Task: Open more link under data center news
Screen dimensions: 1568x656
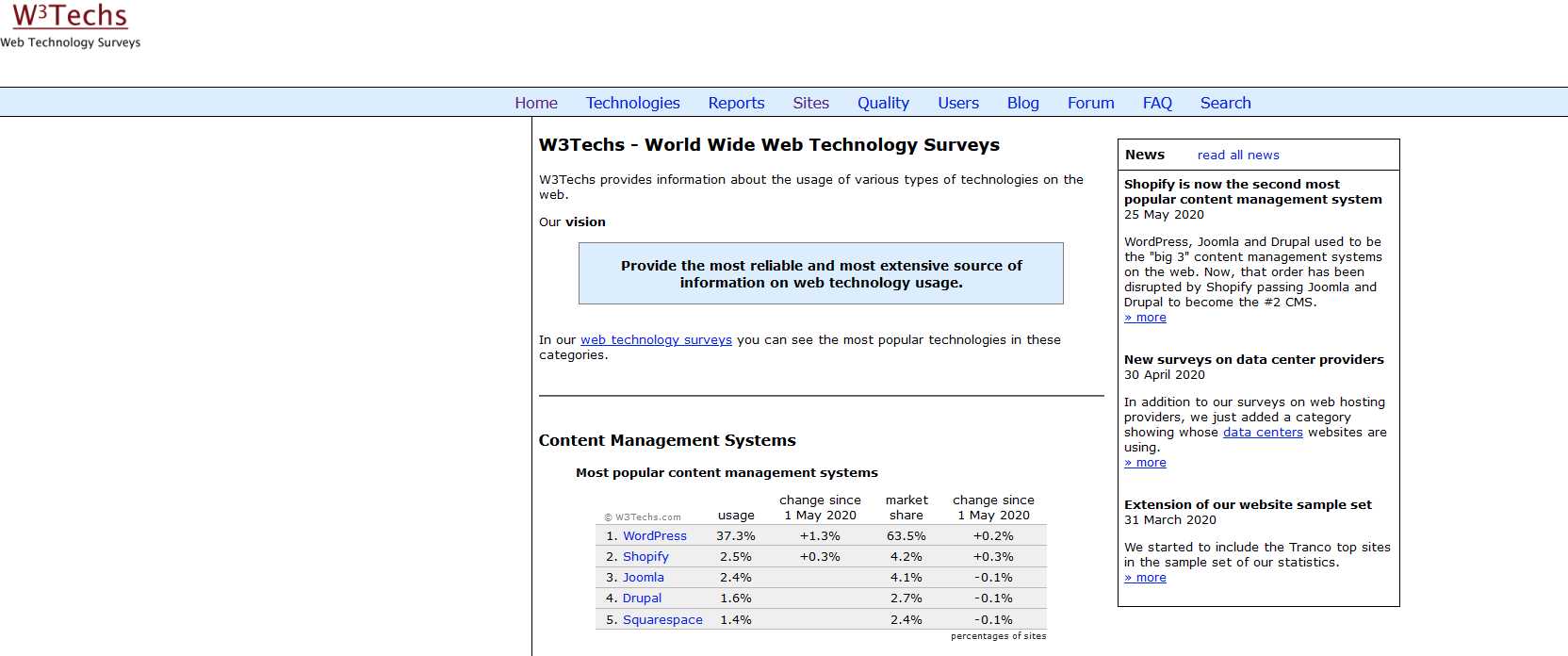Action: tap(1145, 462)
